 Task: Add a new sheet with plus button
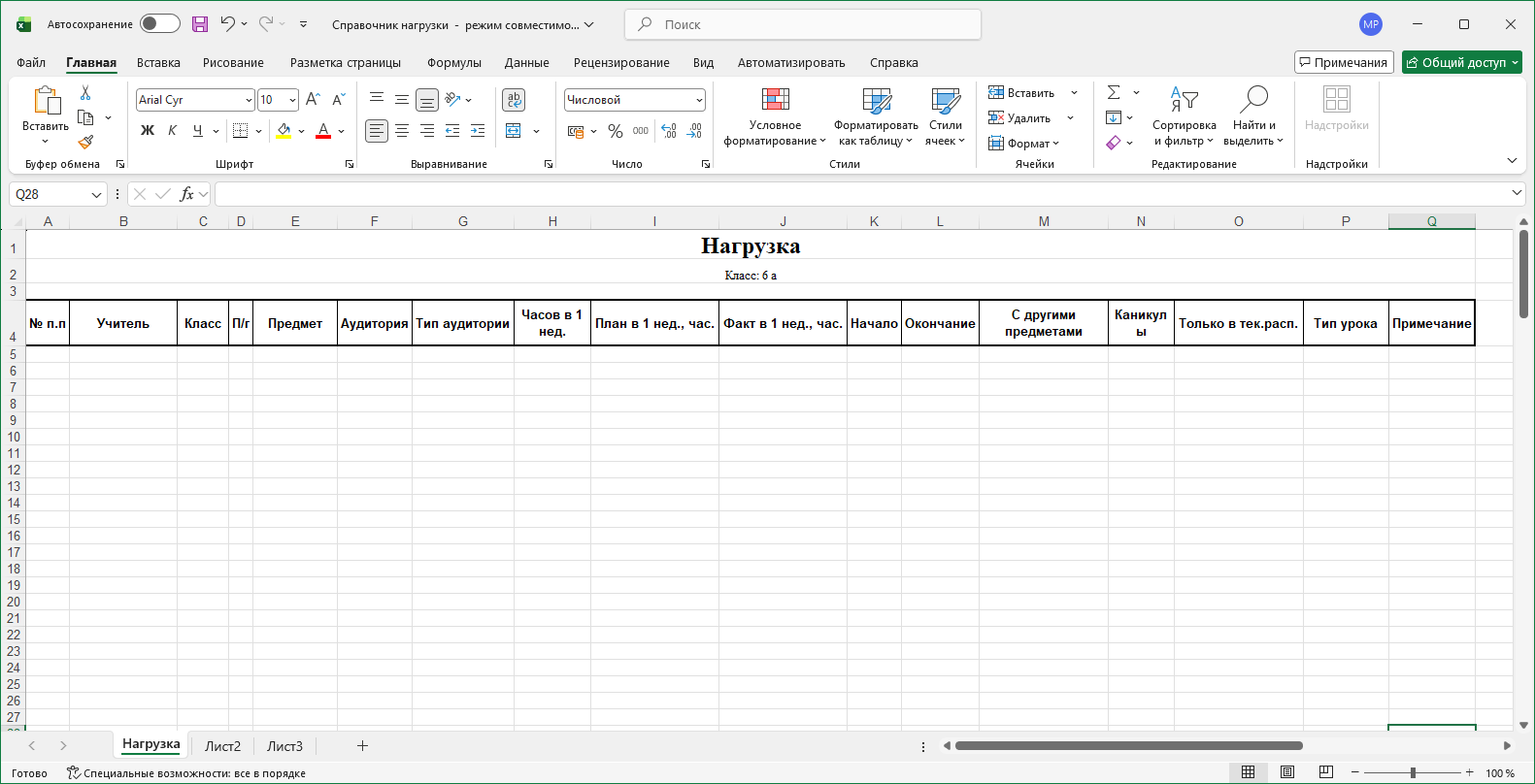(362, 746)
